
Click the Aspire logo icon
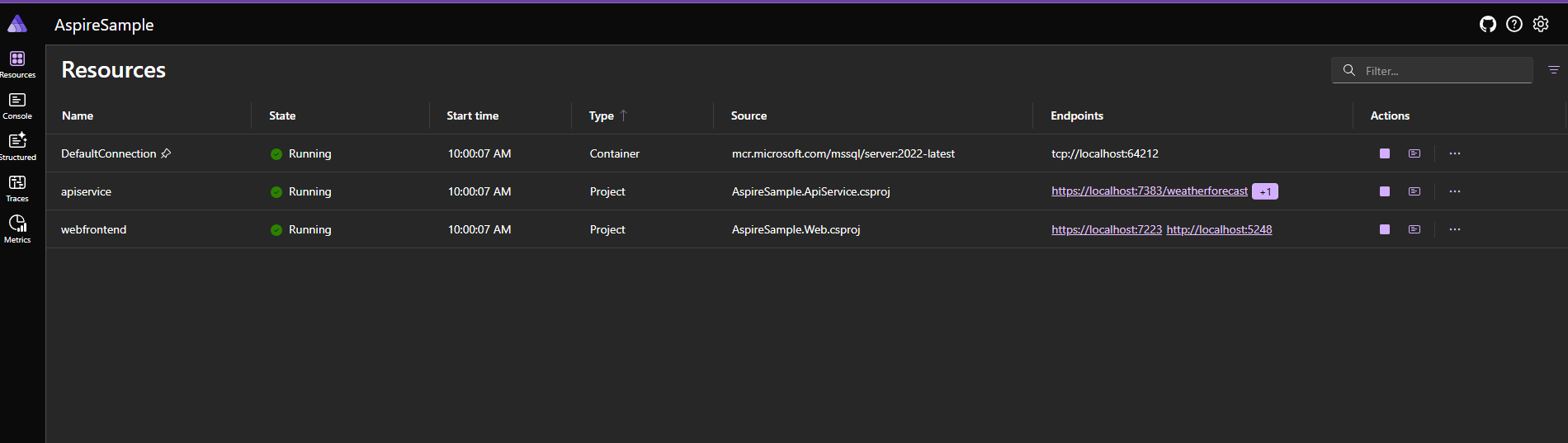pos(17,24)
